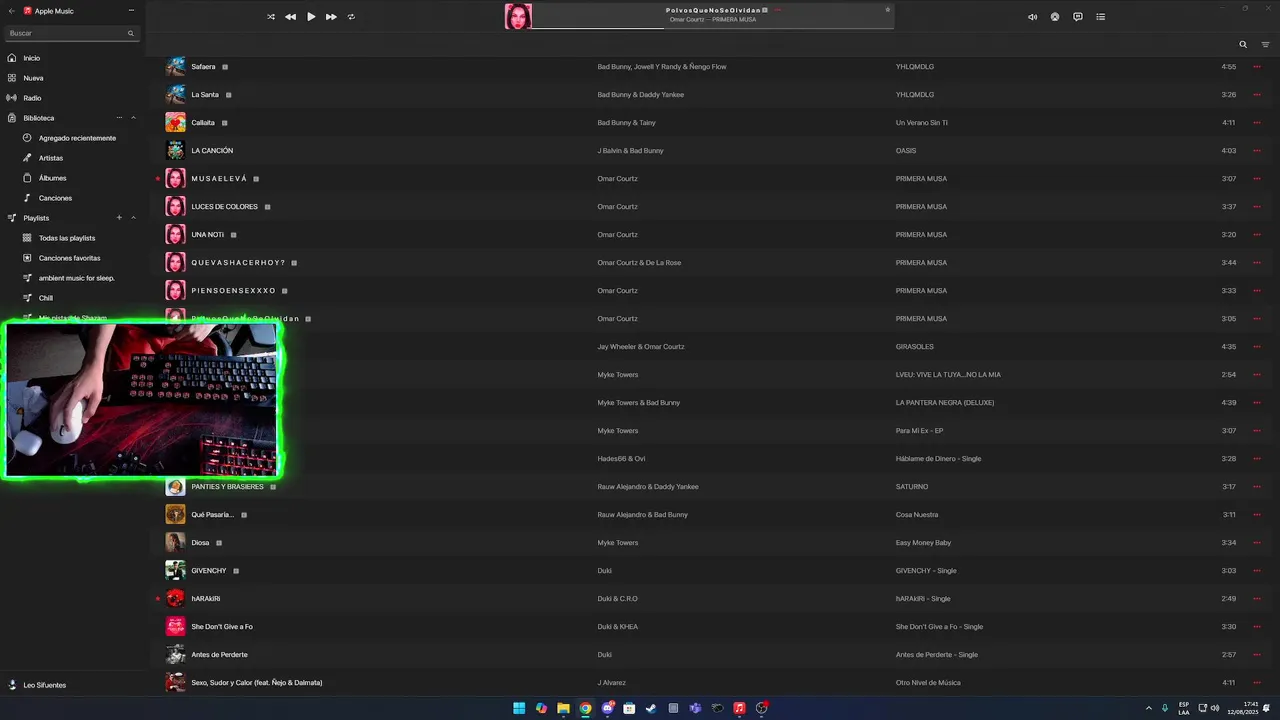Toggle shuffle playback
This screenshot has width=1280, height=720.
point(271,17)
